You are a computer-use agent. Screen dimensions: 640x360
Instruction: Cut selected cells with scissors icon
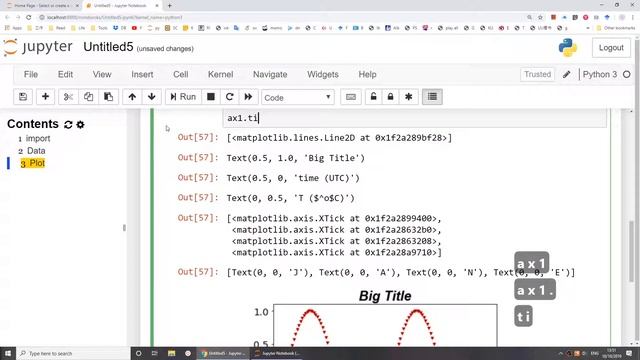point(68,97)
